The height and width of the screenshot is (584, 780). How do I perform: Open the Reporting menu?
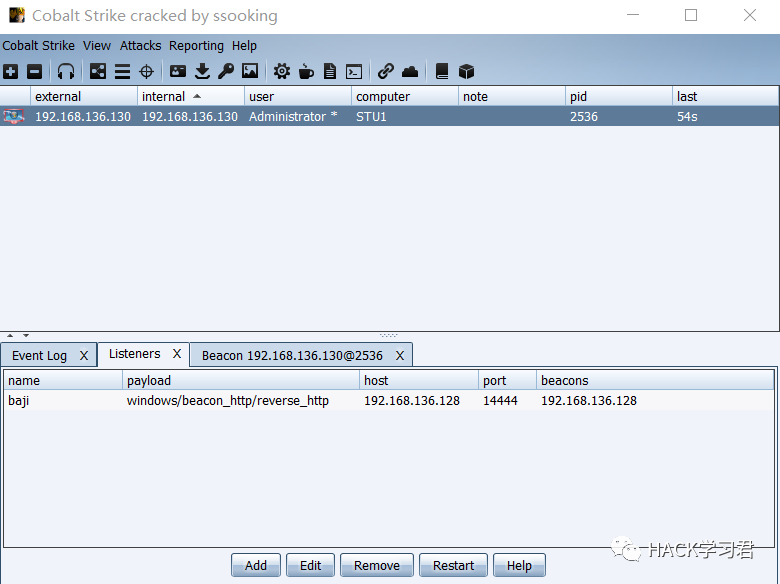tap(196, 46)
